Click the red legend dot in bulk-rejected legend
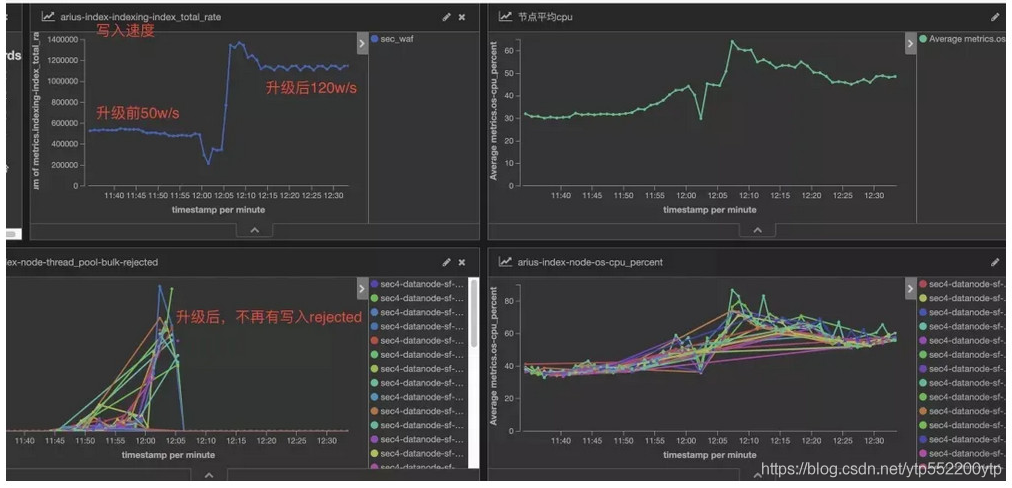Image resolution: width=1012 pixels, height=488 pixels. pyautogui.click(x=374, y=340)
